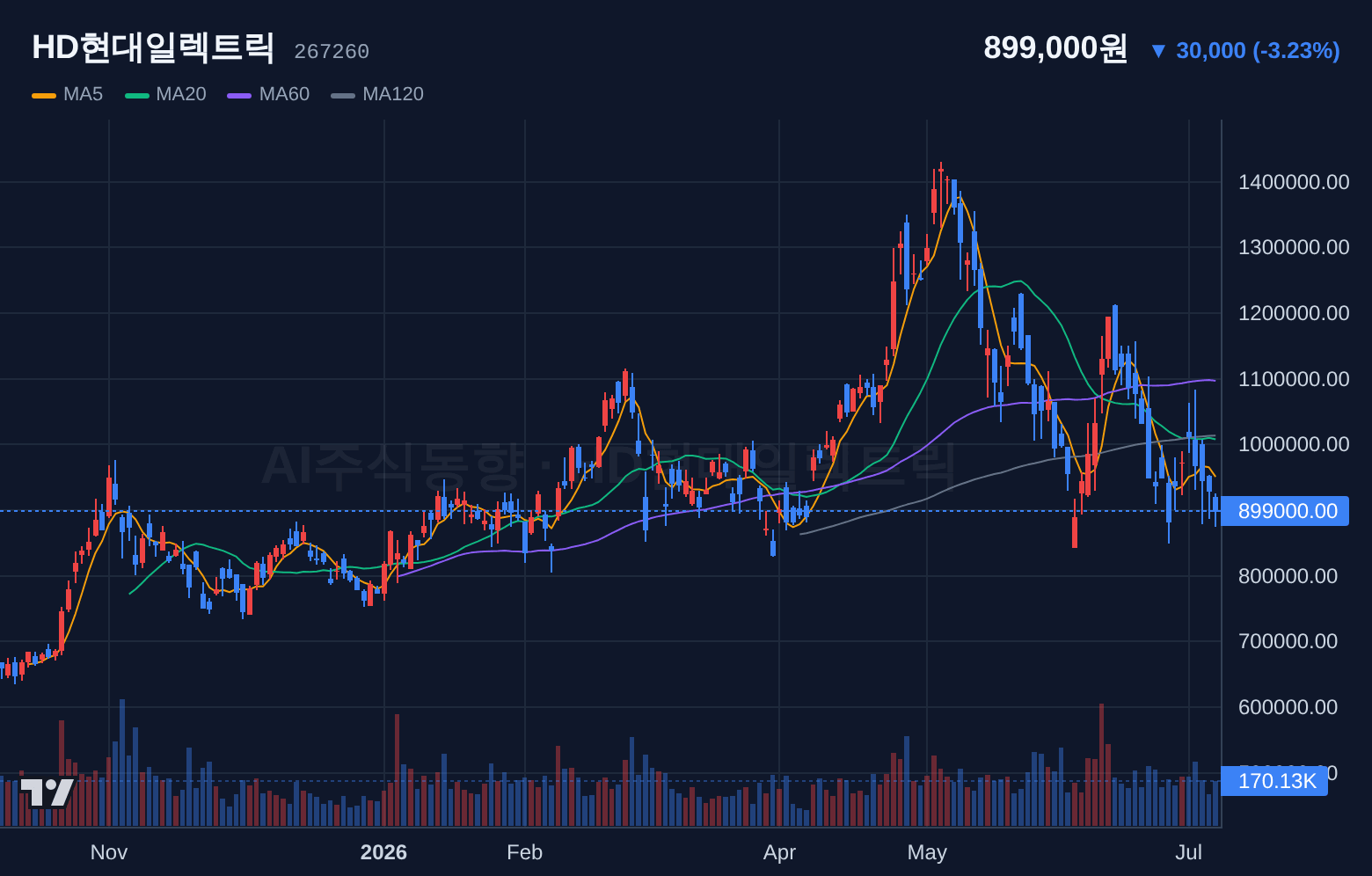Select the HD현대일렉트릭 stock title
Screen dimensions: 1372x876
click(153, 47)
